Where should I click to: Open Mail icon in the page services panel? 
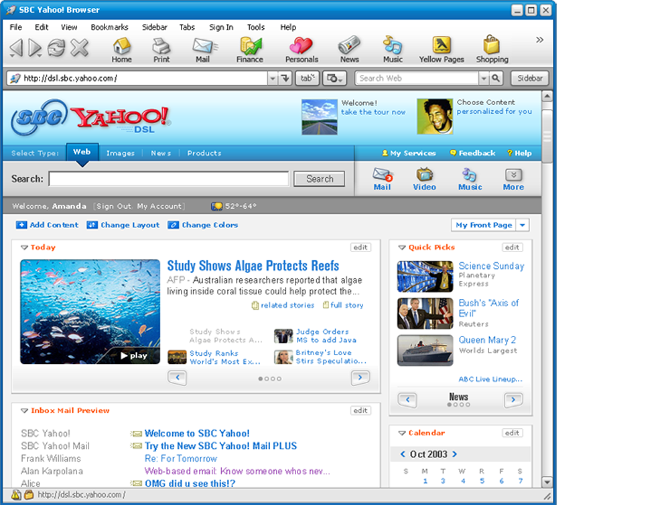click(382, 179)
